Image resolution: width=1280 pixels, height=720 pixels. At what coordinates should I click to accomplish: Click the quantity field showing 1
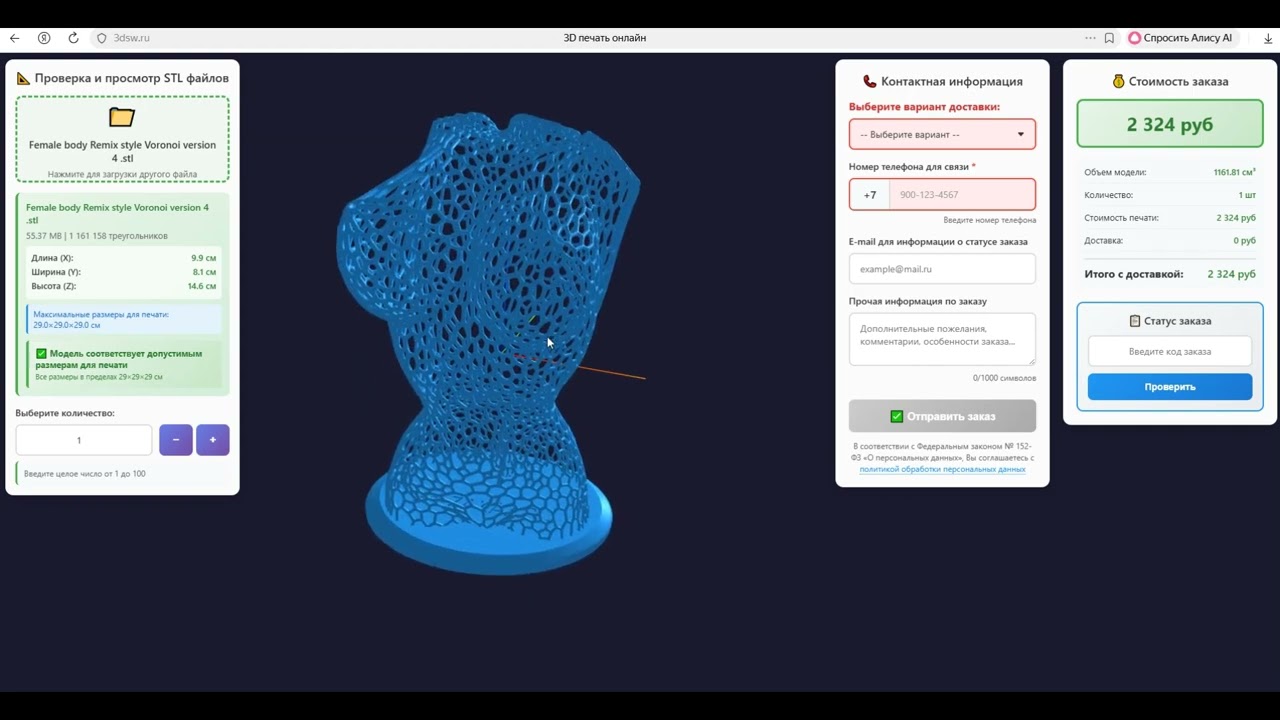pyautogui.click(x=84, y=440)
